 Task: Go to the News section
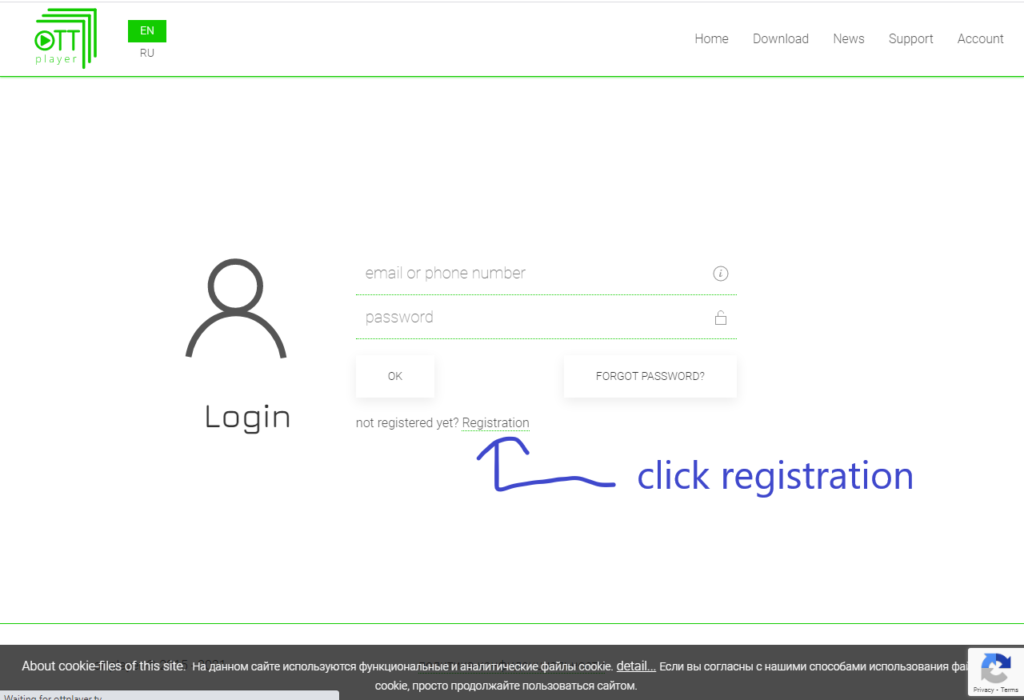point(848,39)
